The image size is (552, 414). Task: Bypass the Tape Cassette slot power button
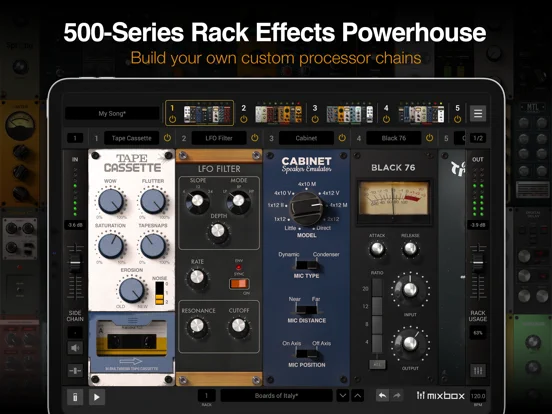tap(167, 138)
